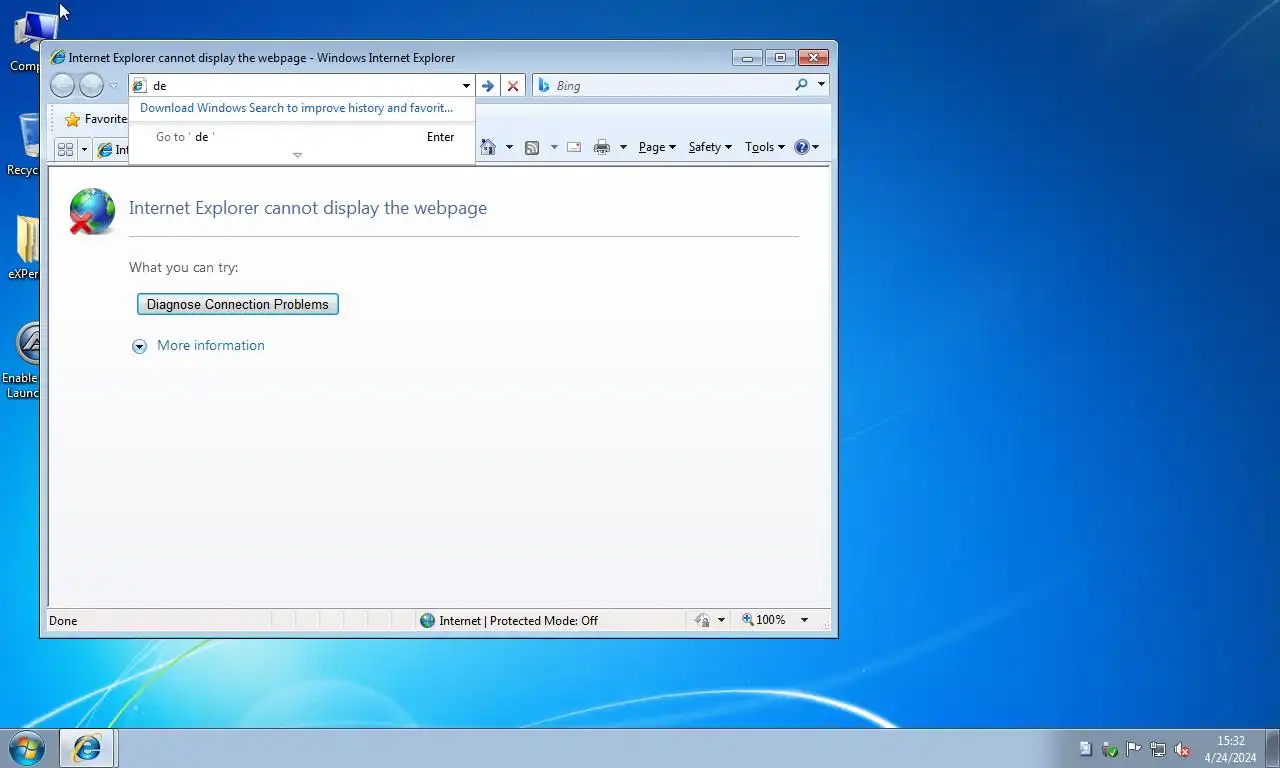Click the More information link
Image resolution: width=1280 pixels, height=768 pixels.
(x=211, y=345)
